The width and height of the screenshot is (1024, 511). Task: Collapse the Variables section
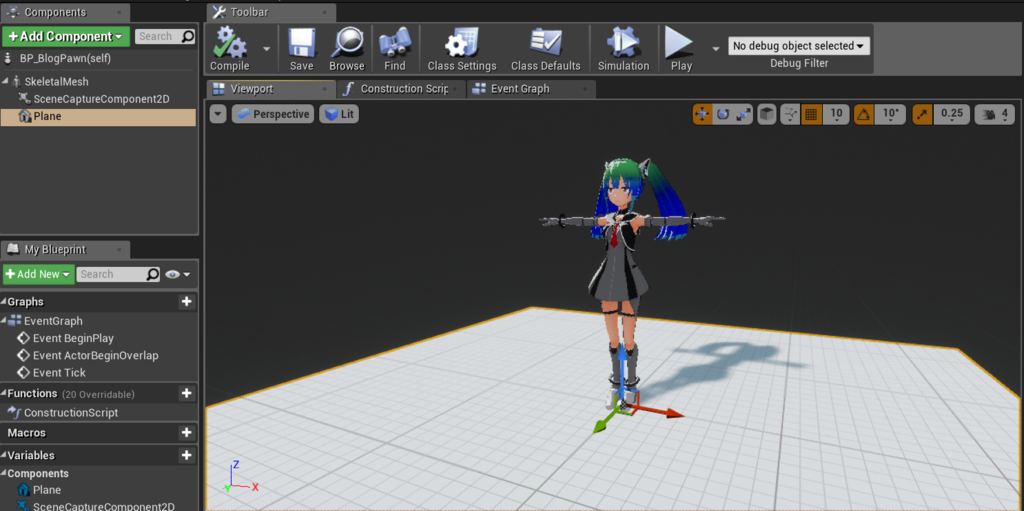click(4, 455)
